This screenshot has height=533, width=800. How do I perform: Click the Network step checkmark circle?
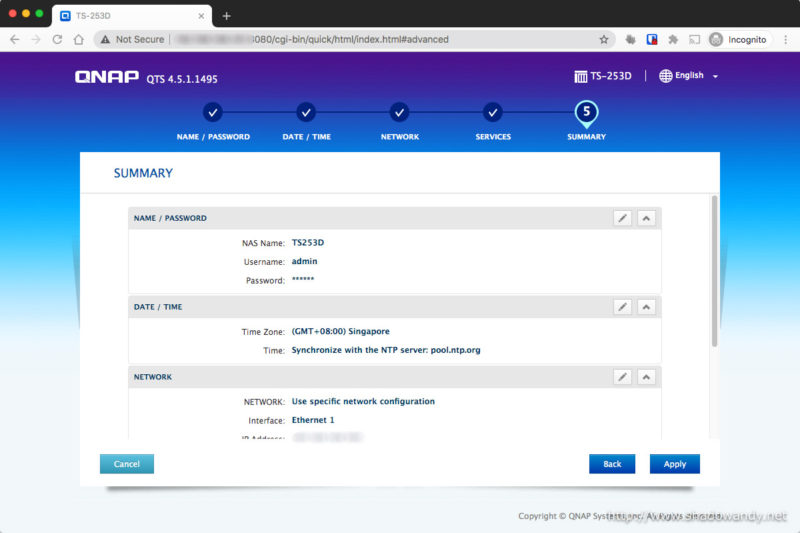(399, 113)
